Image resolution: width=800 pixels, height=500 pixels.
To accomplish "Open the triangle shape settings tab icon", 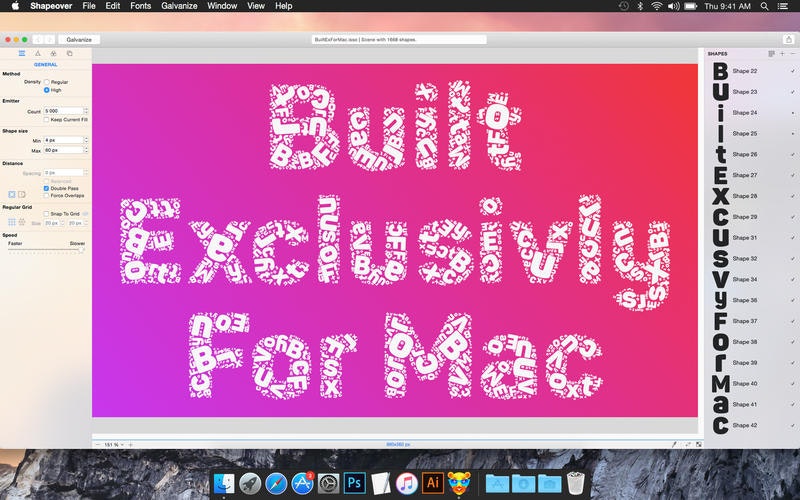I will coord(38,54).
